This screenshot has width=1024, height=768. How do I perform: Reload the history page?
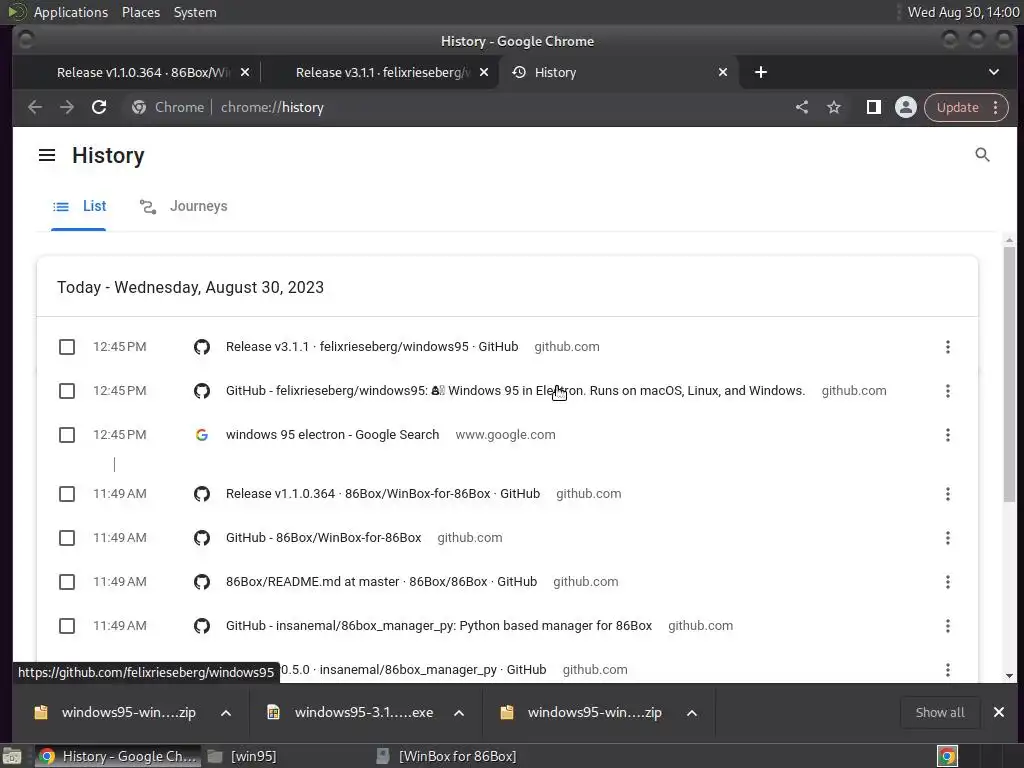[99, 107]
